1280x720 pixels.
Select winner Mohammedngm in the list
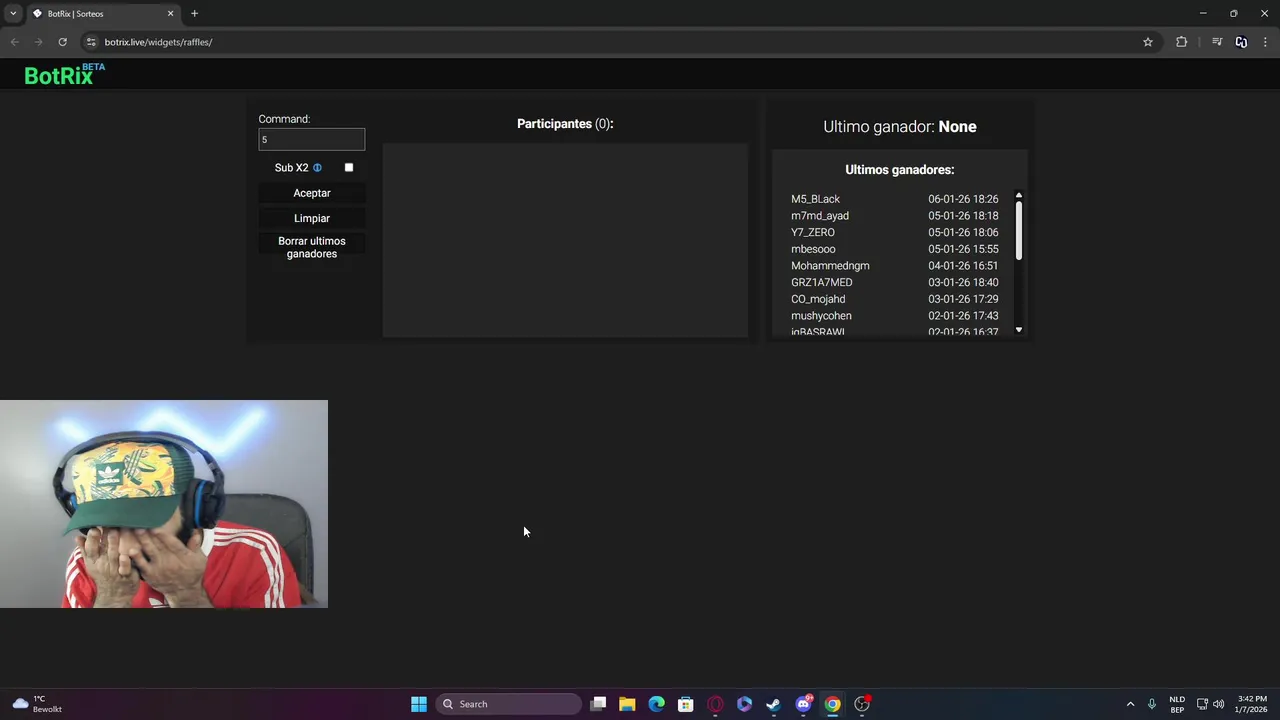830,266
